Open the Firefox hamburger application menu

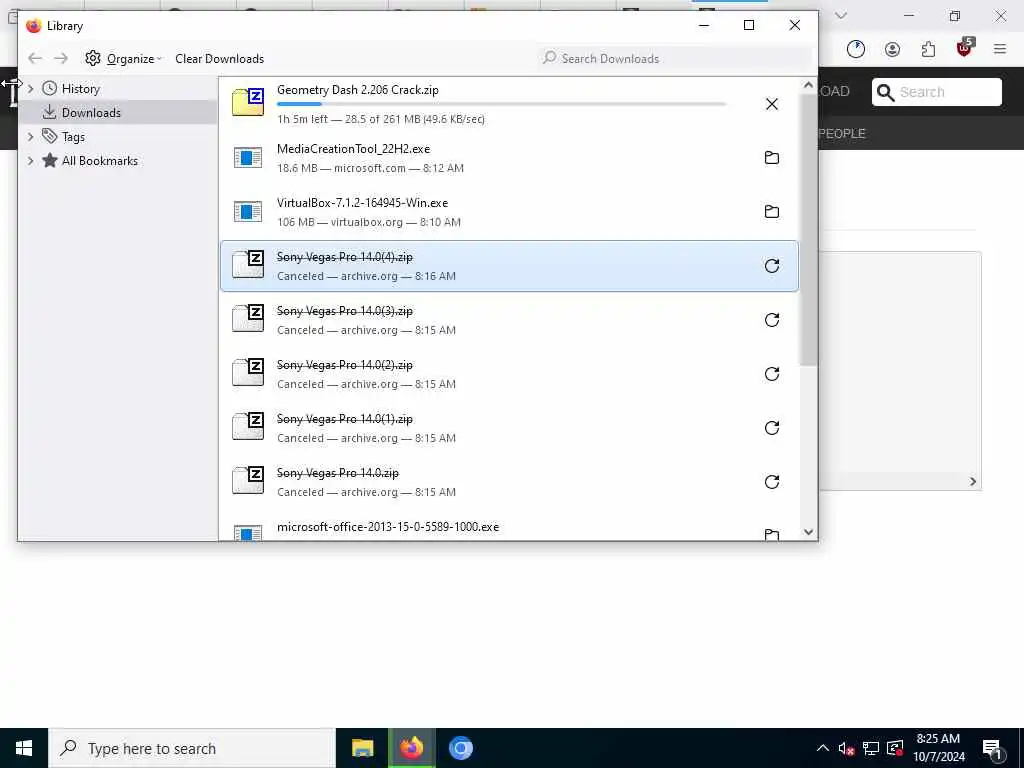coord(1000,49)
